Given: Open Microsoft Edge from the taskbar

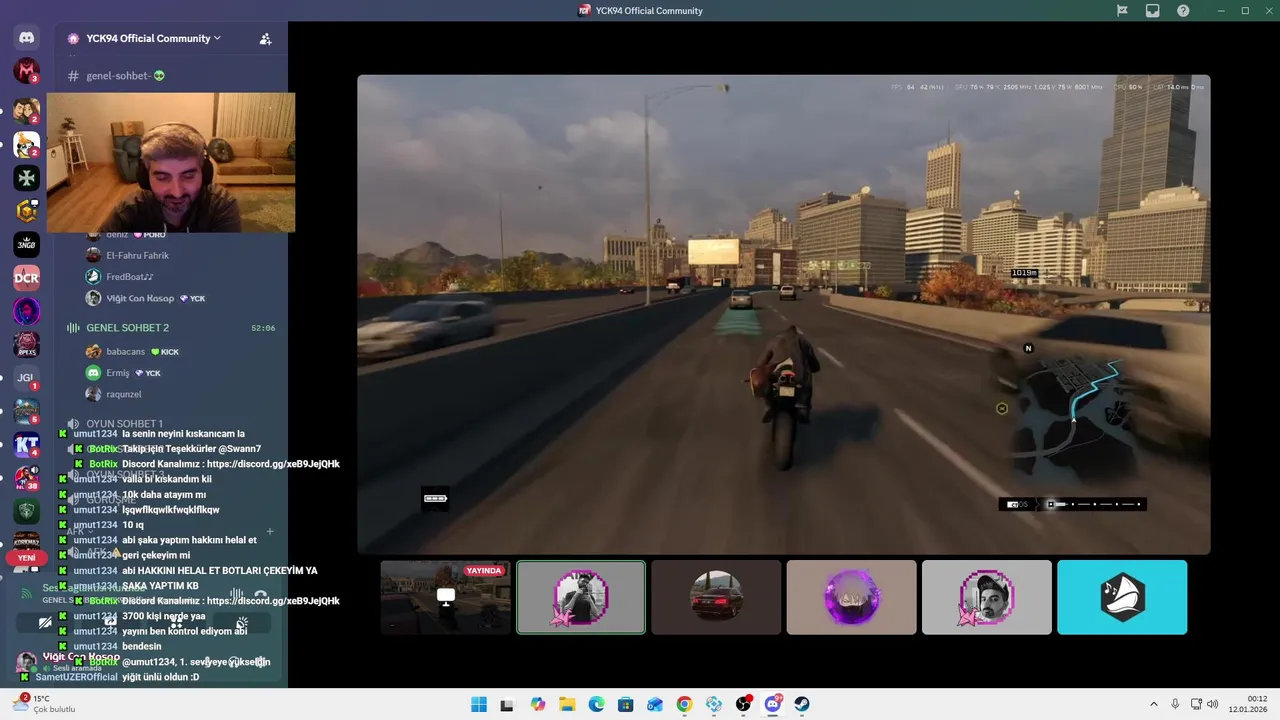Looking at the screenshot, I should 597,704.
